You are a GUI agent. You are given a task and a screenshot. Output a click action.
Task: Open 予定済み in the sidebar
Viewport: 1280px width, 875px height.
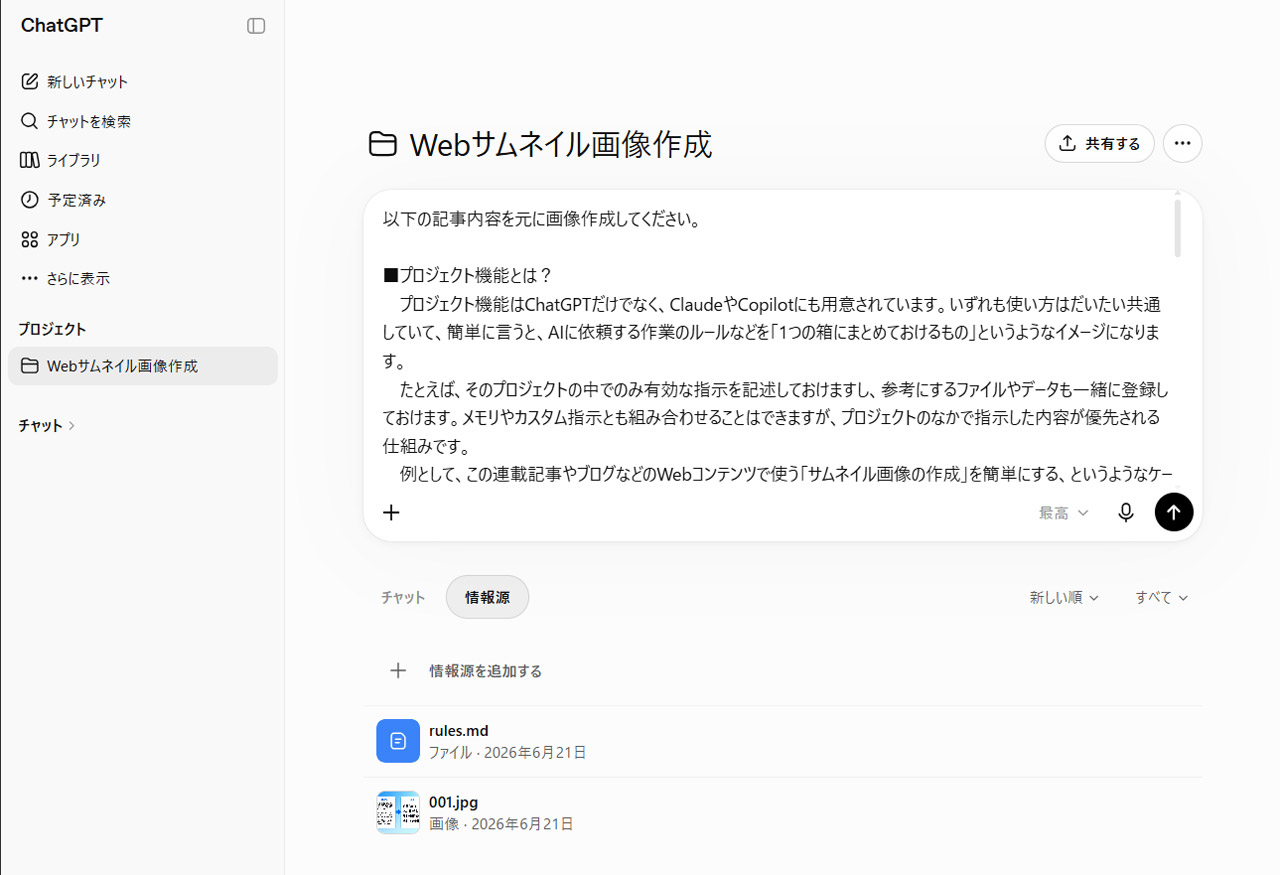click(x=142, y=200)
